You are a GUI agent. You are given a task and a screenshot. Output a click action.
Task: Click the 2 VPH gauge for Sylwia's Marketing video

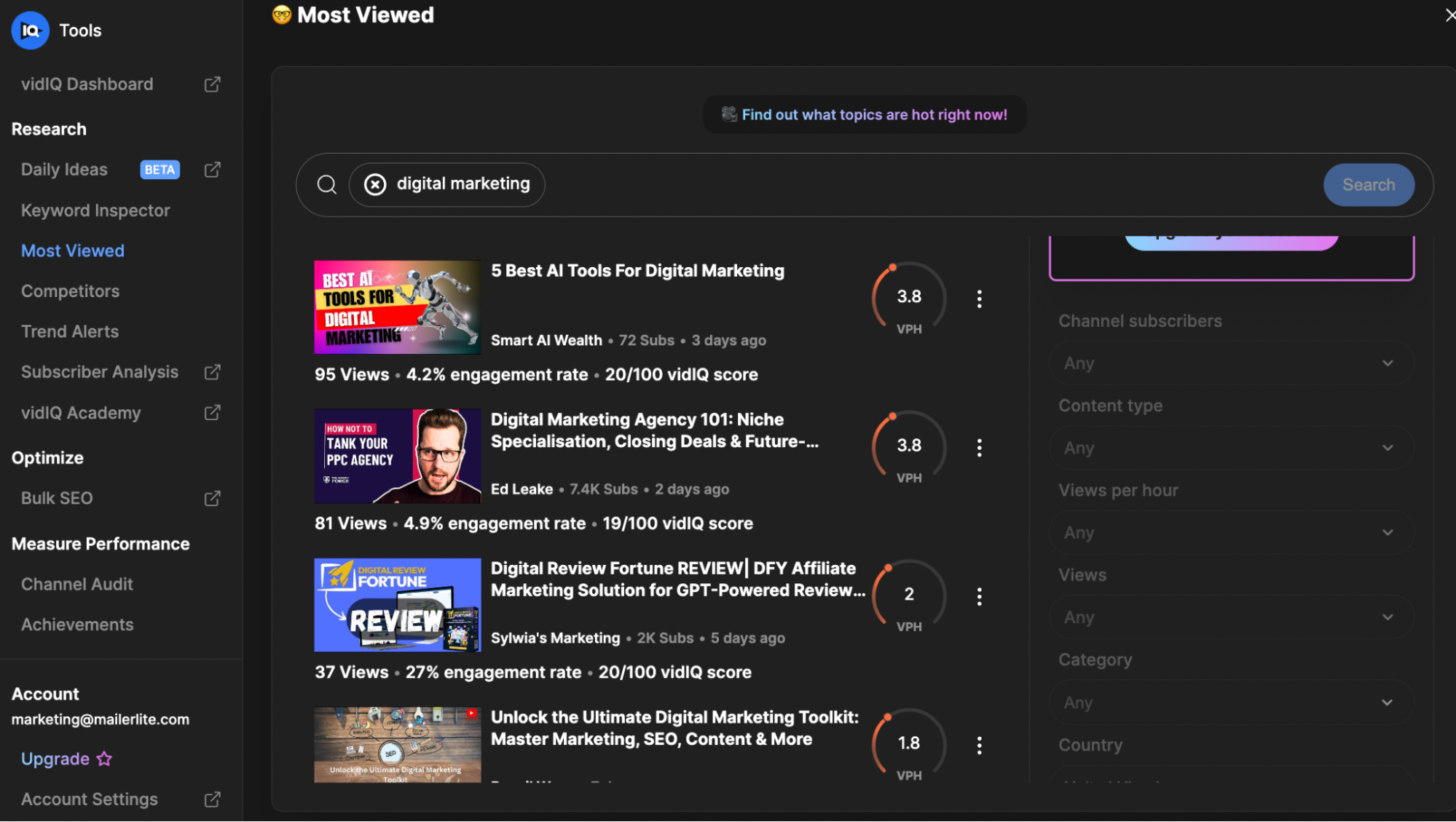[909, 597]
